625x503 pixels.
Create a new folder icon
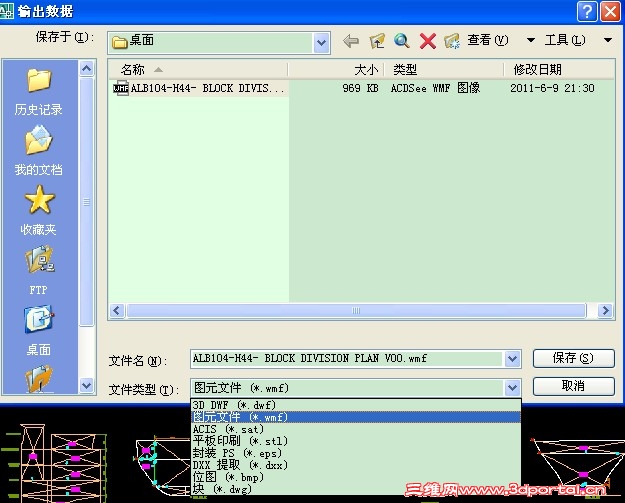pos(452,41)
